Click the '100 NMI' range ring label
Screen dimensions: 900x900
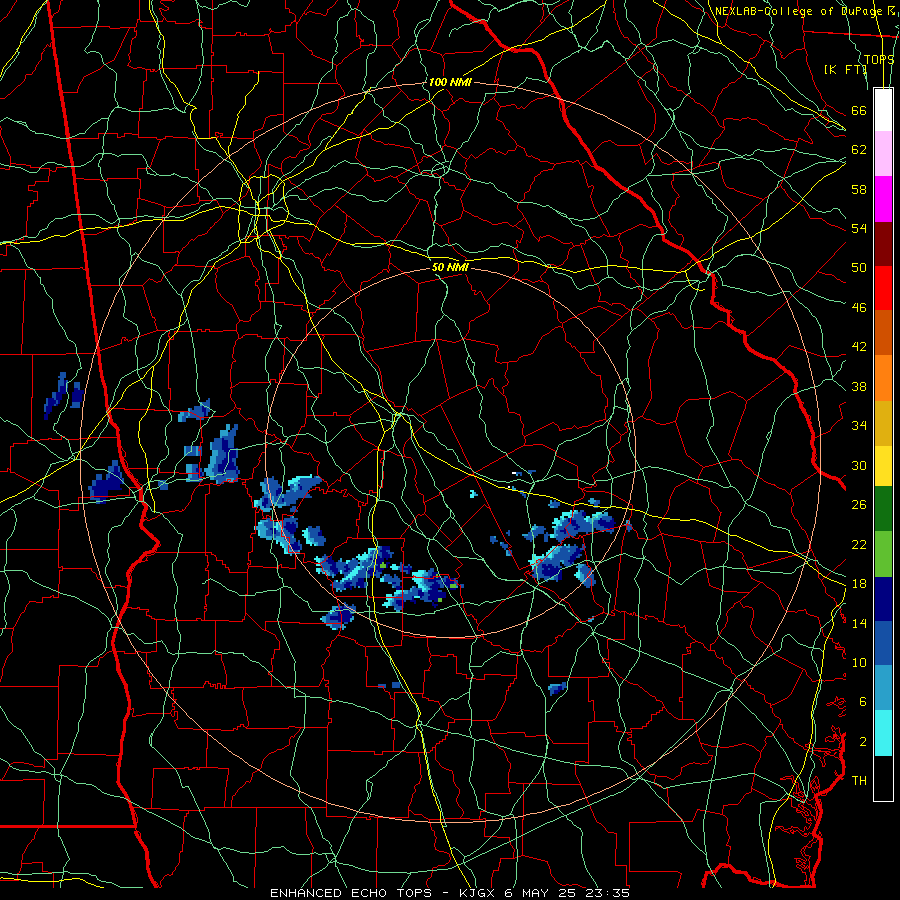pyautogui.click(x=450, y=82)
